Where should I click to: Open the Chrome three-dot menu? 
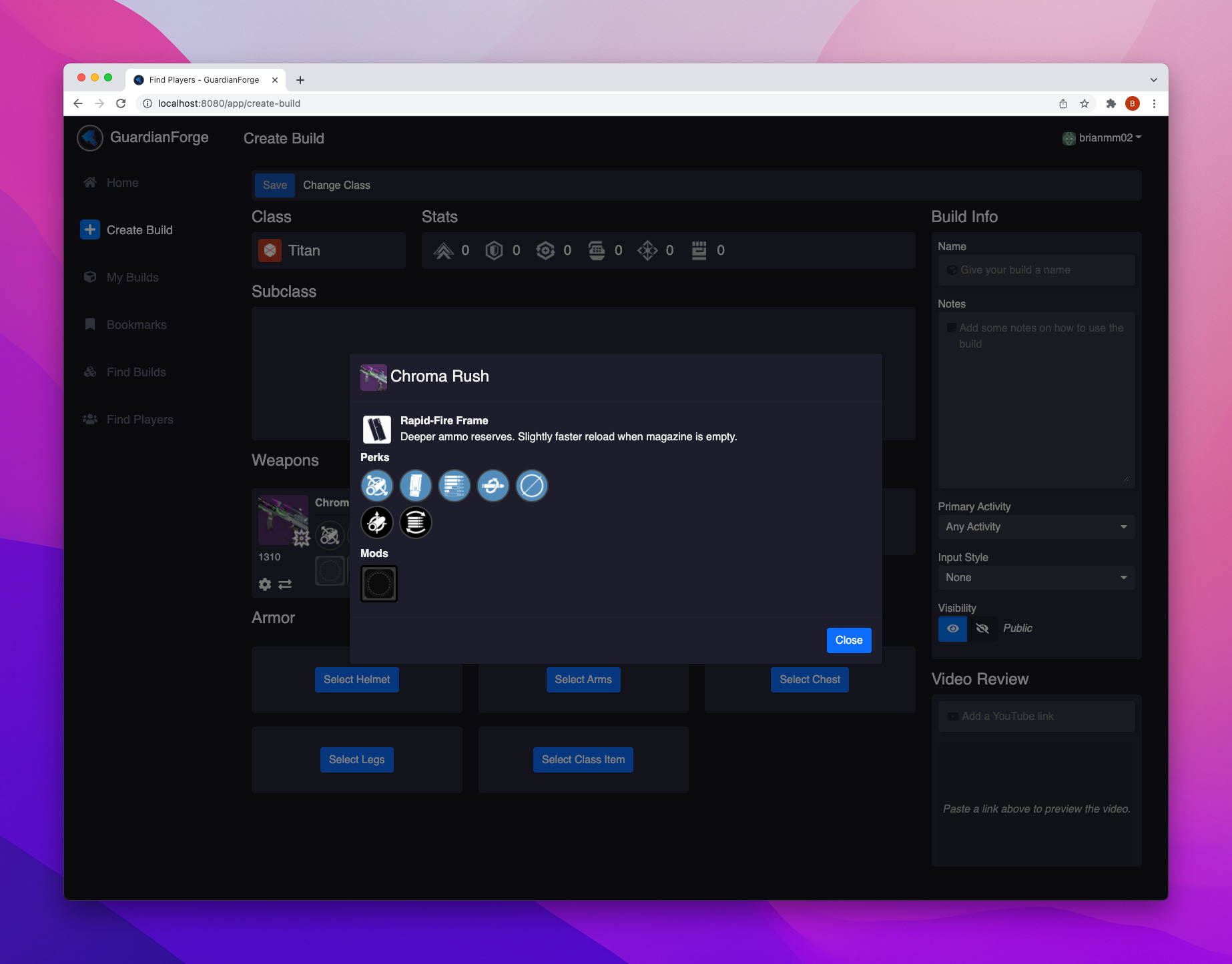click(1154, 103)
